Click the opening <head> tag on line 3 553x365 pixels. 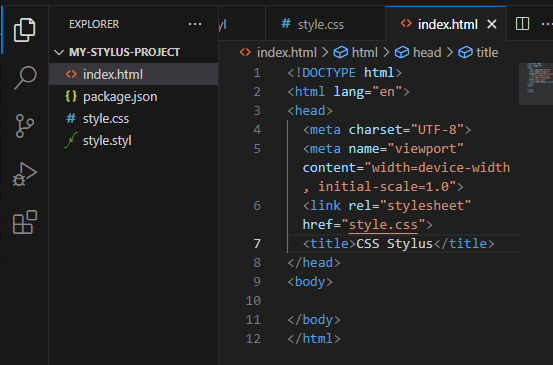tap(310, 111)
